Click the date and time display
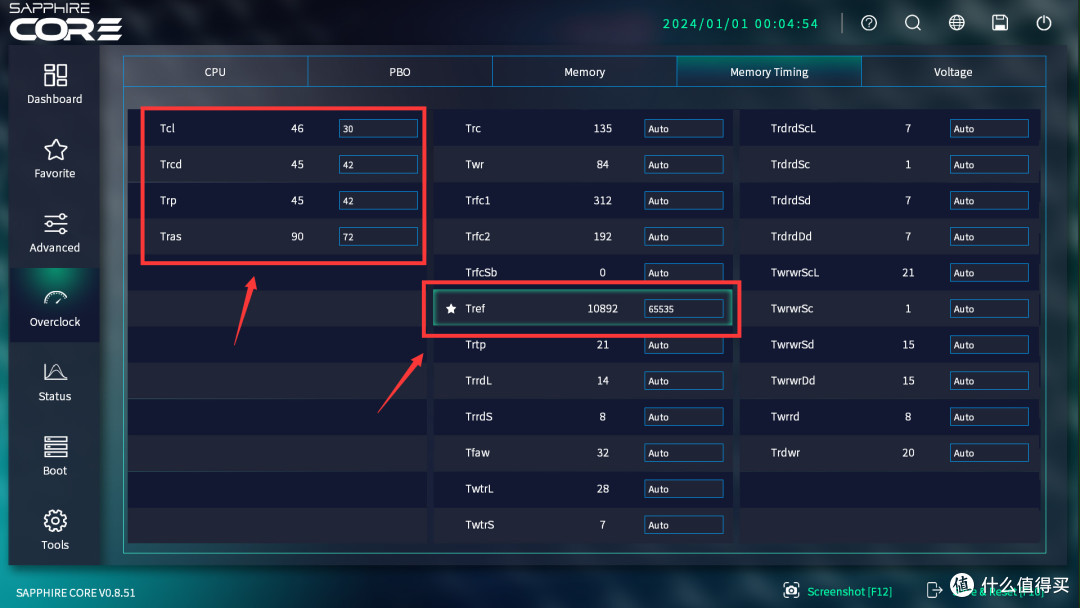Viewport: 1080px width, 608px height. (x=740, y=23)
